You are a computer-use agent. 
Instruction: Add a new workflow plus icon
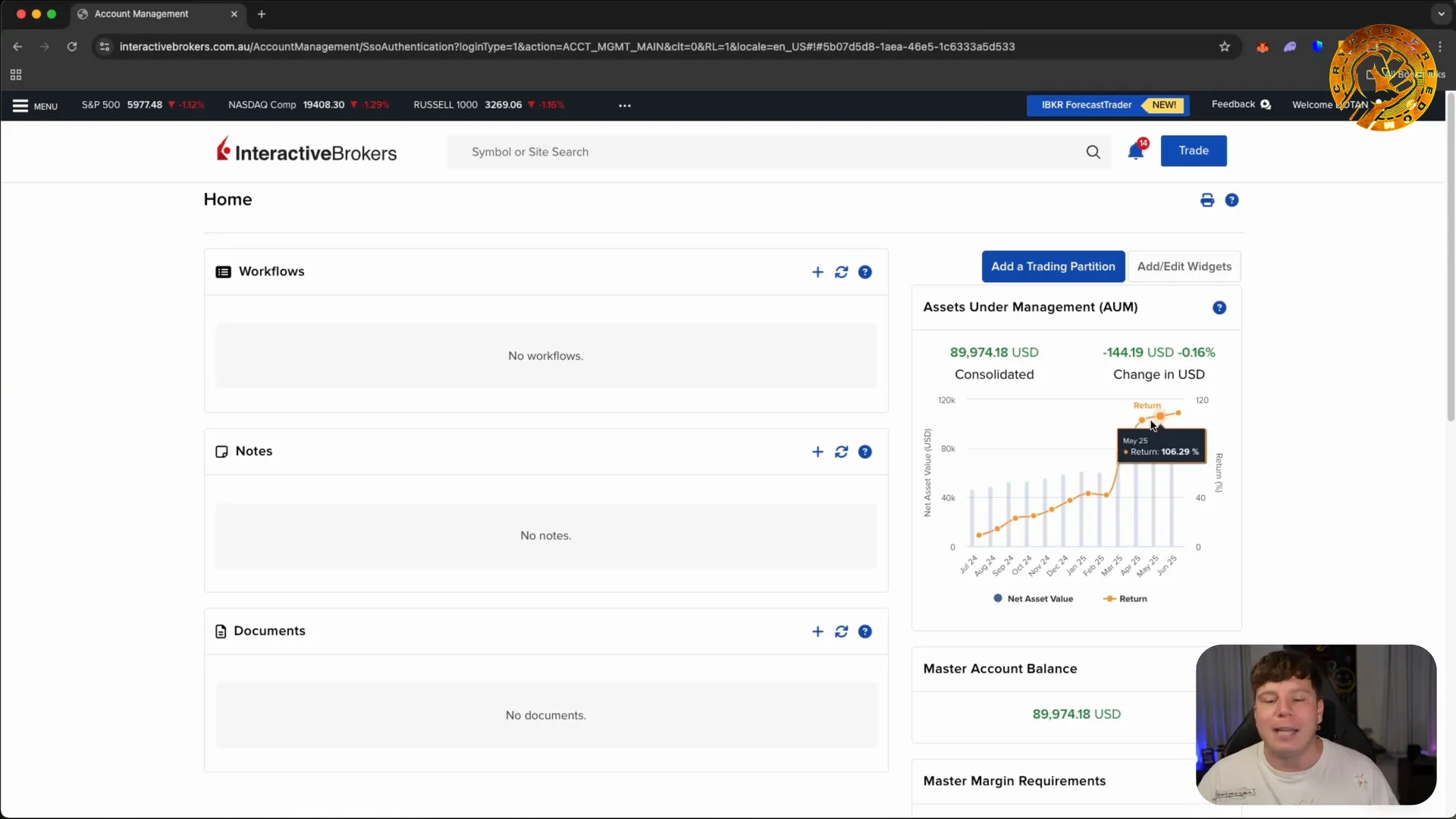[817, 272]
